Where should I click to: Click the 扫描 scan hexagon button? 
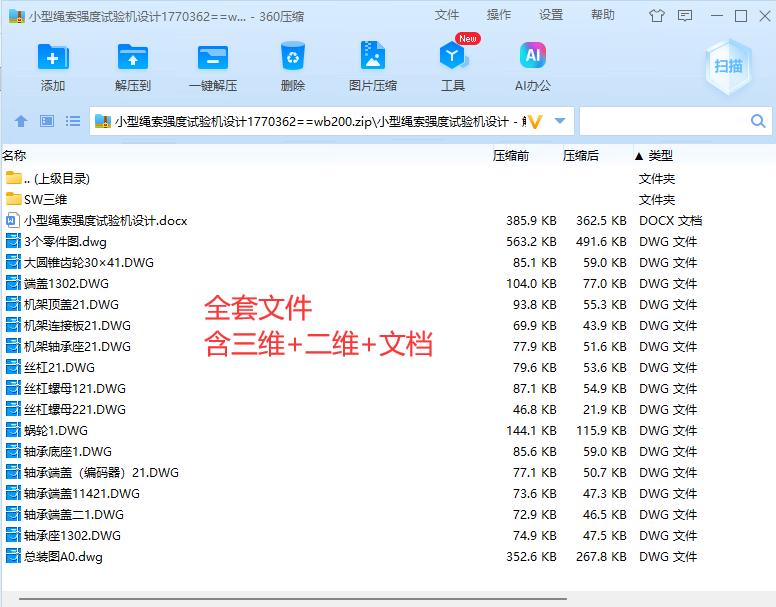point(728,67)
